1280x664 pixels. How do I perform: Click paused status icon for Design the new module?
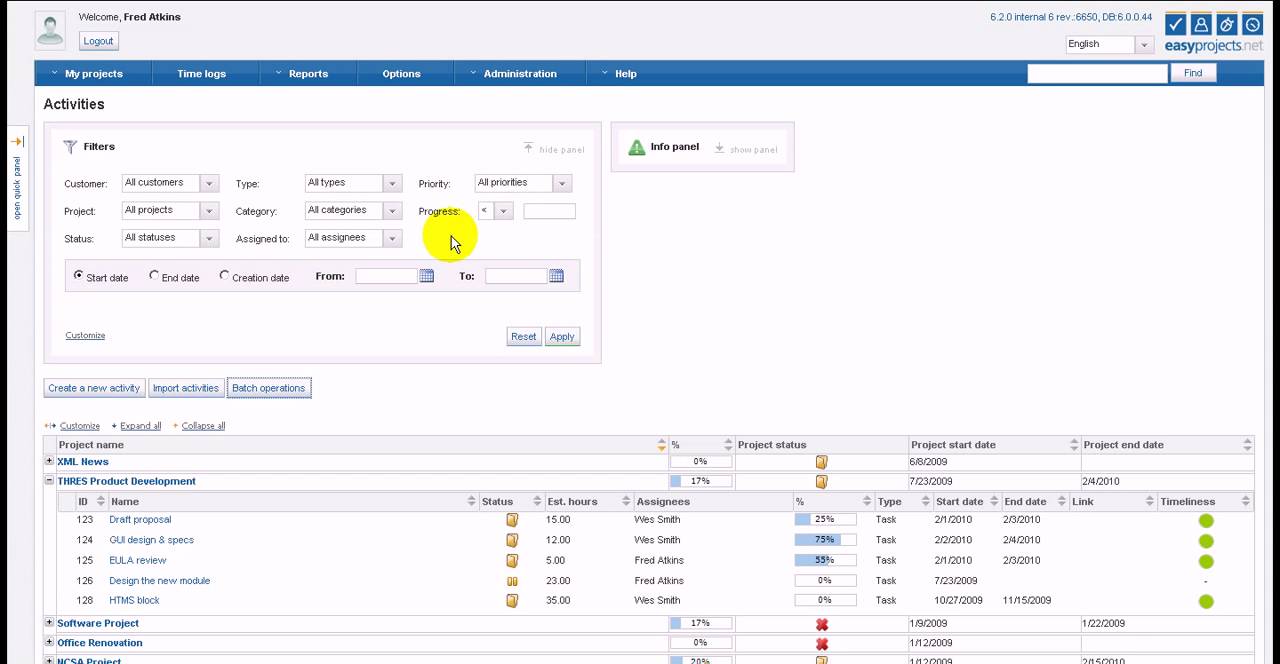(x=512, y=581)
